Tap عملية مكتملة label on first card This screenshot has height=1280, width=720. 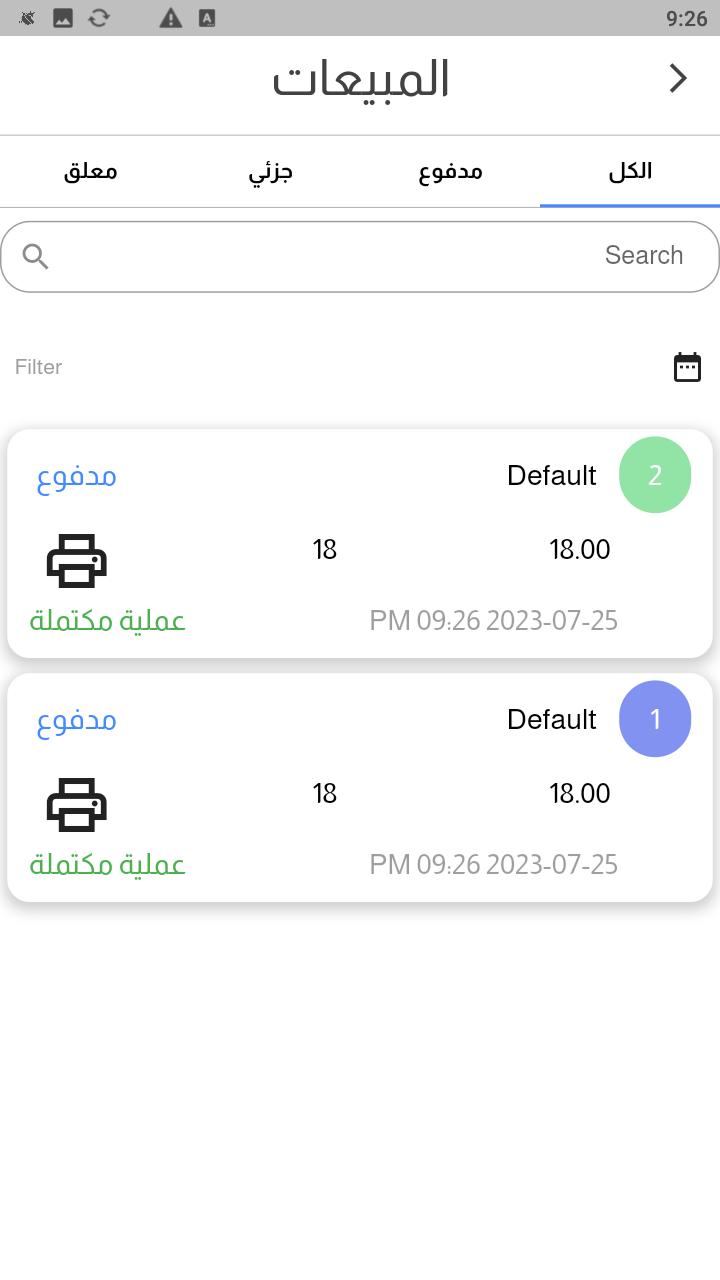coord(107,621)
